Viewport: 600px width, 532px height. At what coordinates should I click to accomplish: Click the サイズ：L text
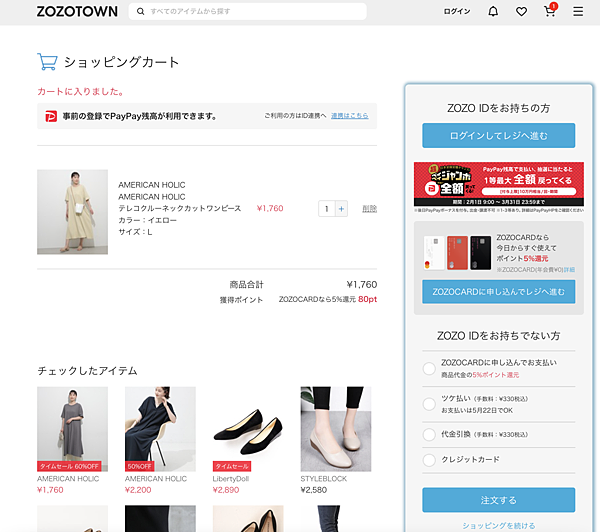tap(135, 232)
